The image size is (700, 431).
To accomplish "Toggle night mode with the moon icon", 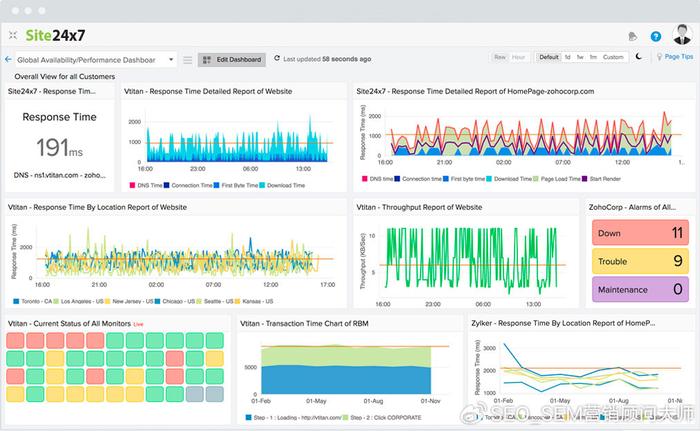I will point(639,57).
